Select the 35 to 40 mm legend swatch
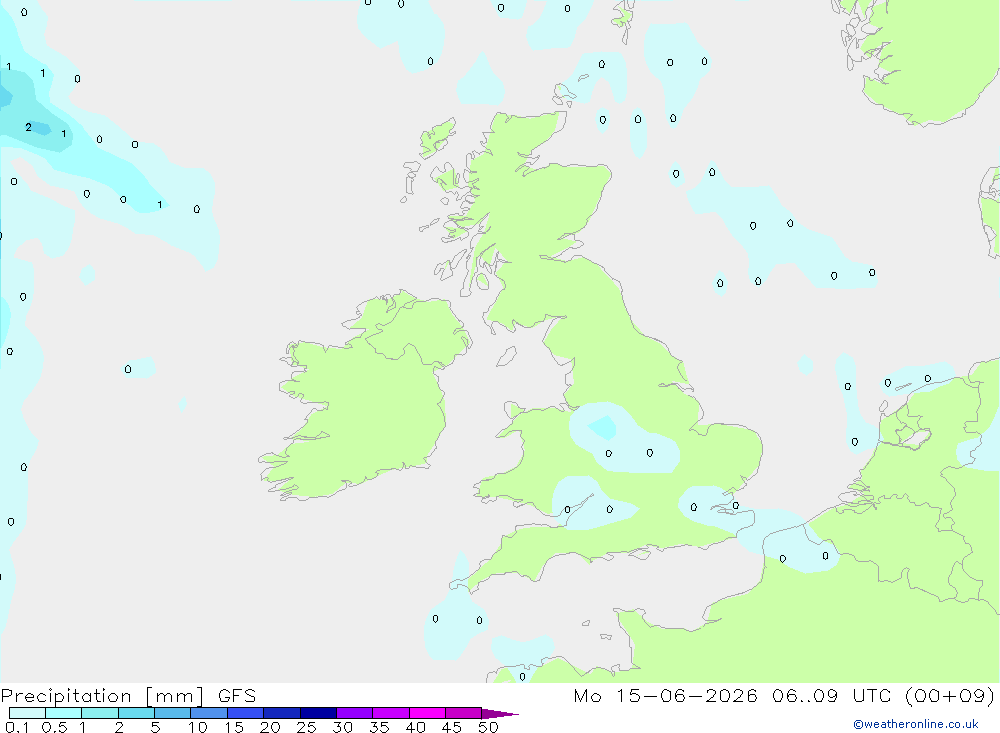 point(391,713)
